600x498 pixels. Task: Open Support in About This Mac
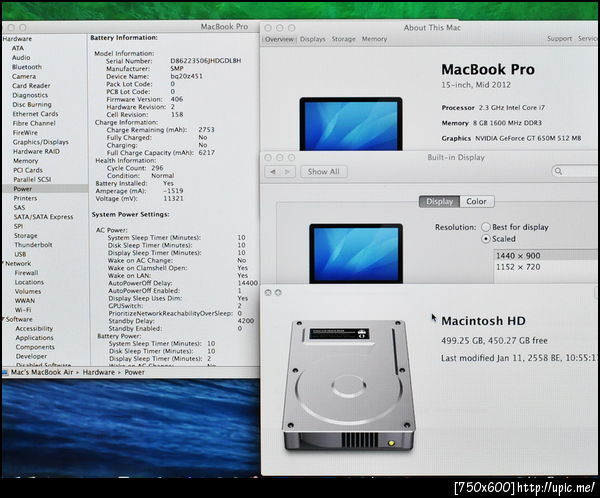[559, 39]
